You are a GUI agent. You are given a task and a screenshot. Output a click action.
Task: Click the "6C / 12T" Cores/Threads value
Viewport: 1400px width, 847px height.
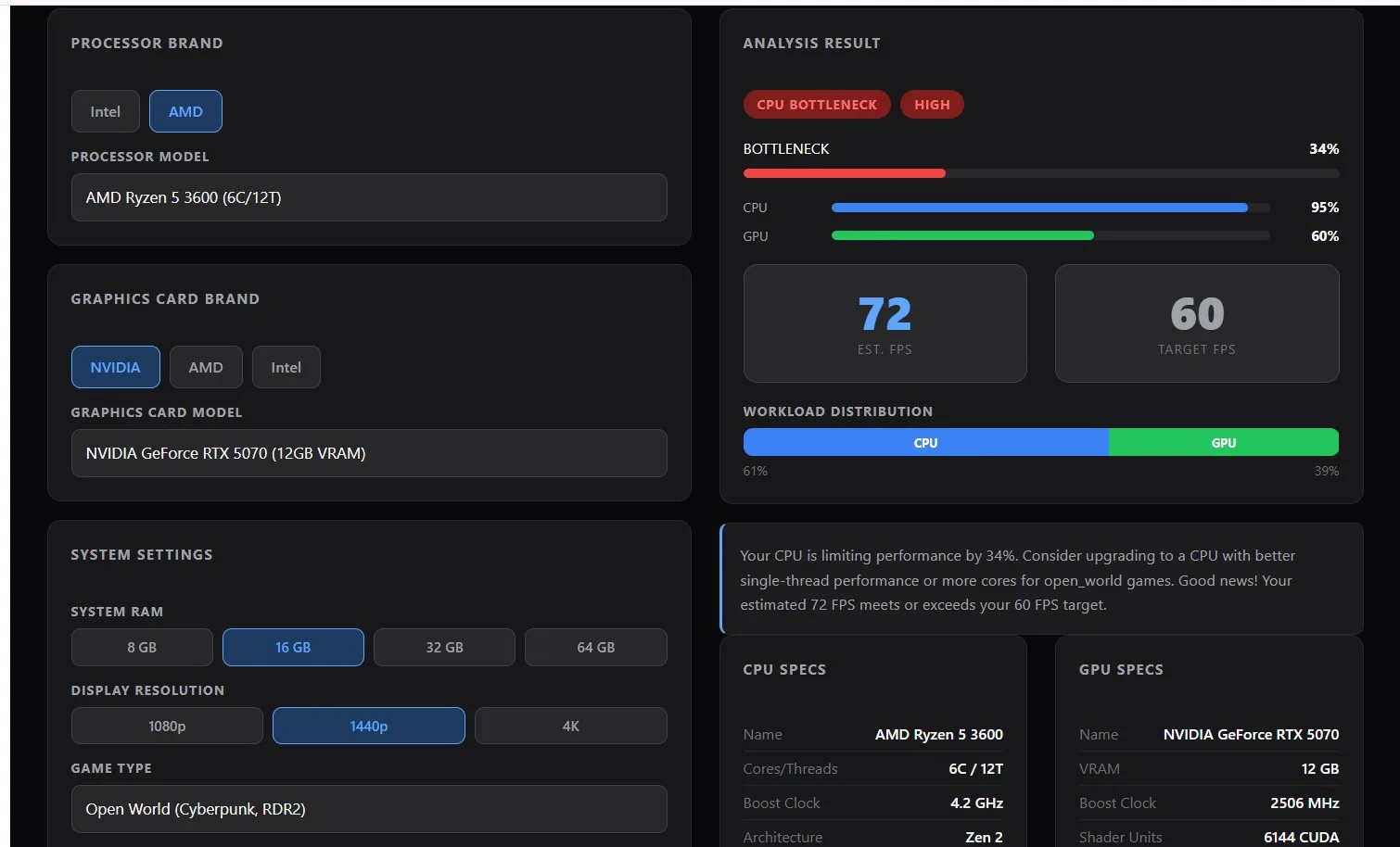[x=975, y=768]
